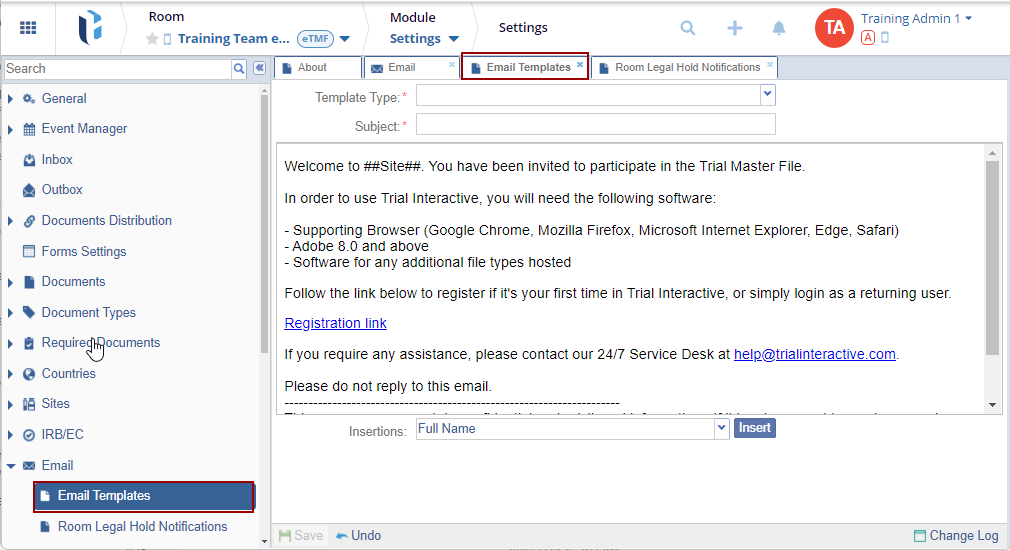The image size is (1010, 550).
Task: Click the TA user avatar
Action: (x=834, y=28)
